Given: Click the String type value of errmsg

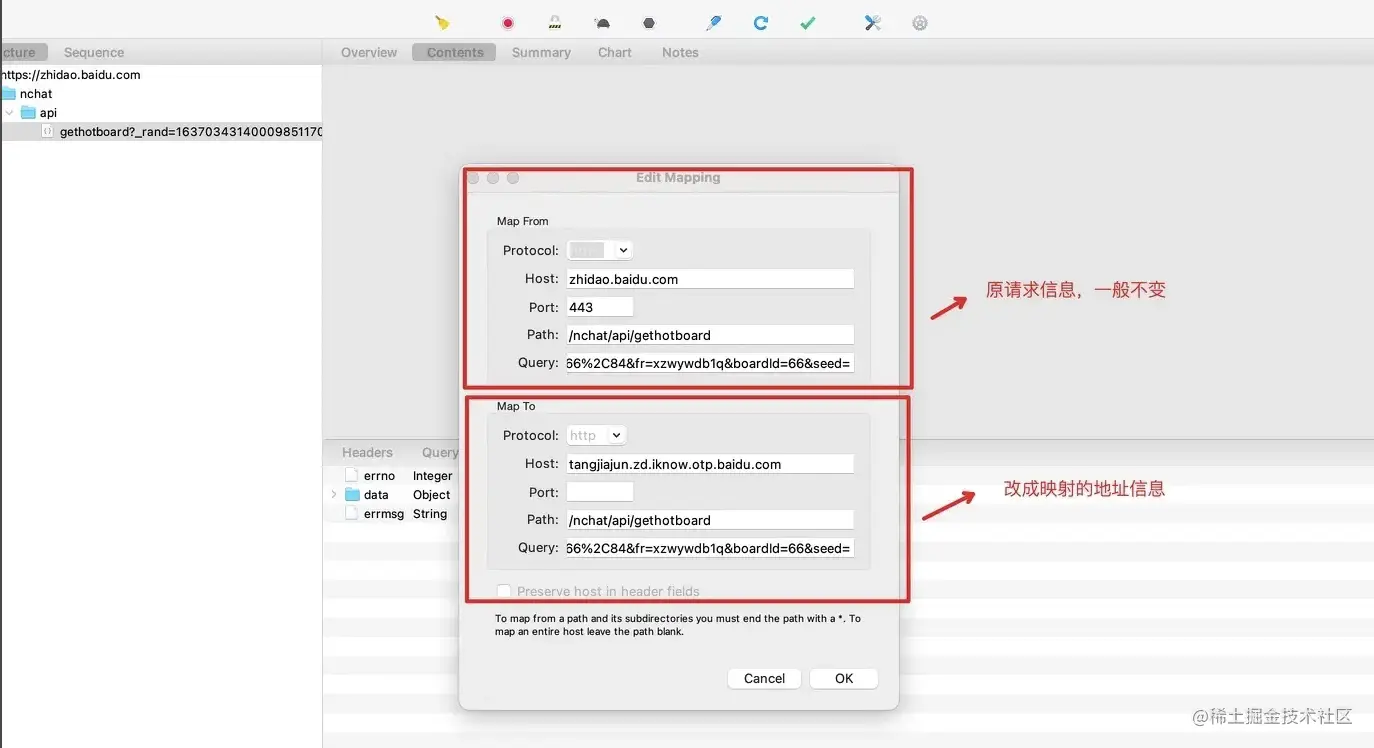Looking at the screenshot, I should pyautogui.click(x=430, y=514).
